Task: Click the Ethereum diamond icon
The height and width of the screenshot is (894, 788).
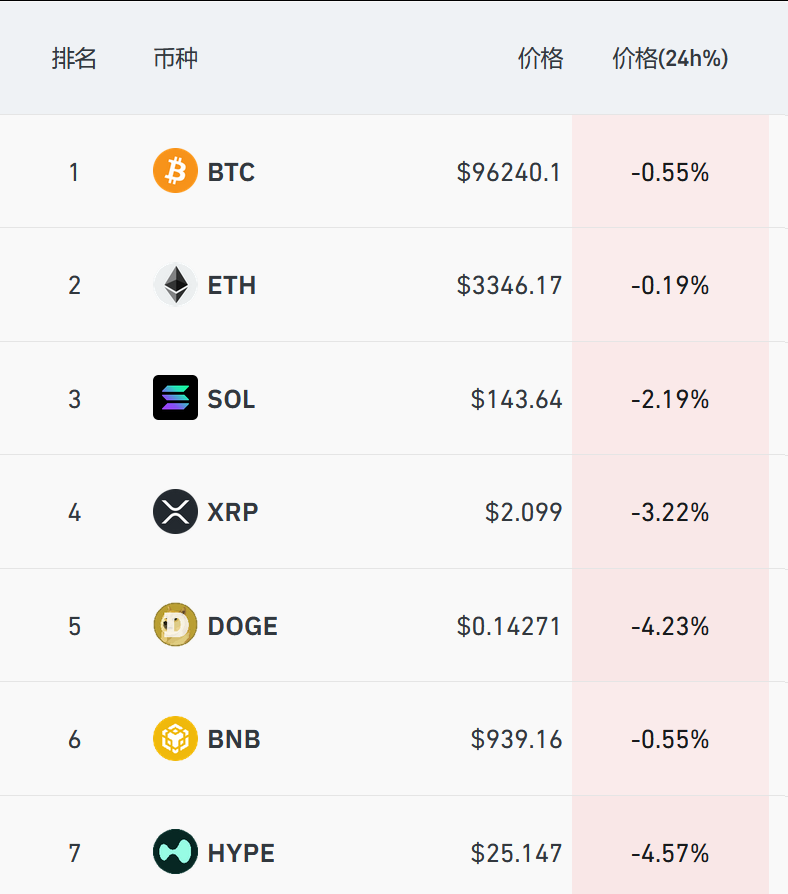Action: pyautogui.click(x=175, y=285)
